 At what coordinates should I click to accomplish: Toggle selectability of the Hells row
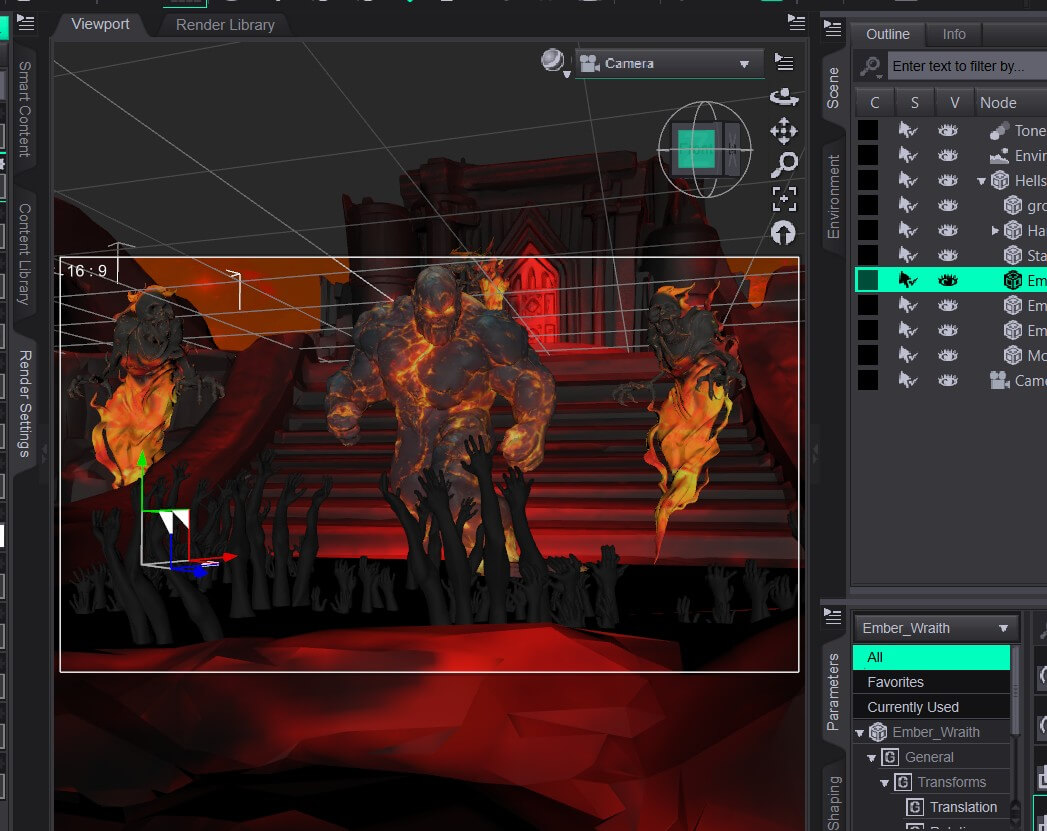(x=907, y=180)
